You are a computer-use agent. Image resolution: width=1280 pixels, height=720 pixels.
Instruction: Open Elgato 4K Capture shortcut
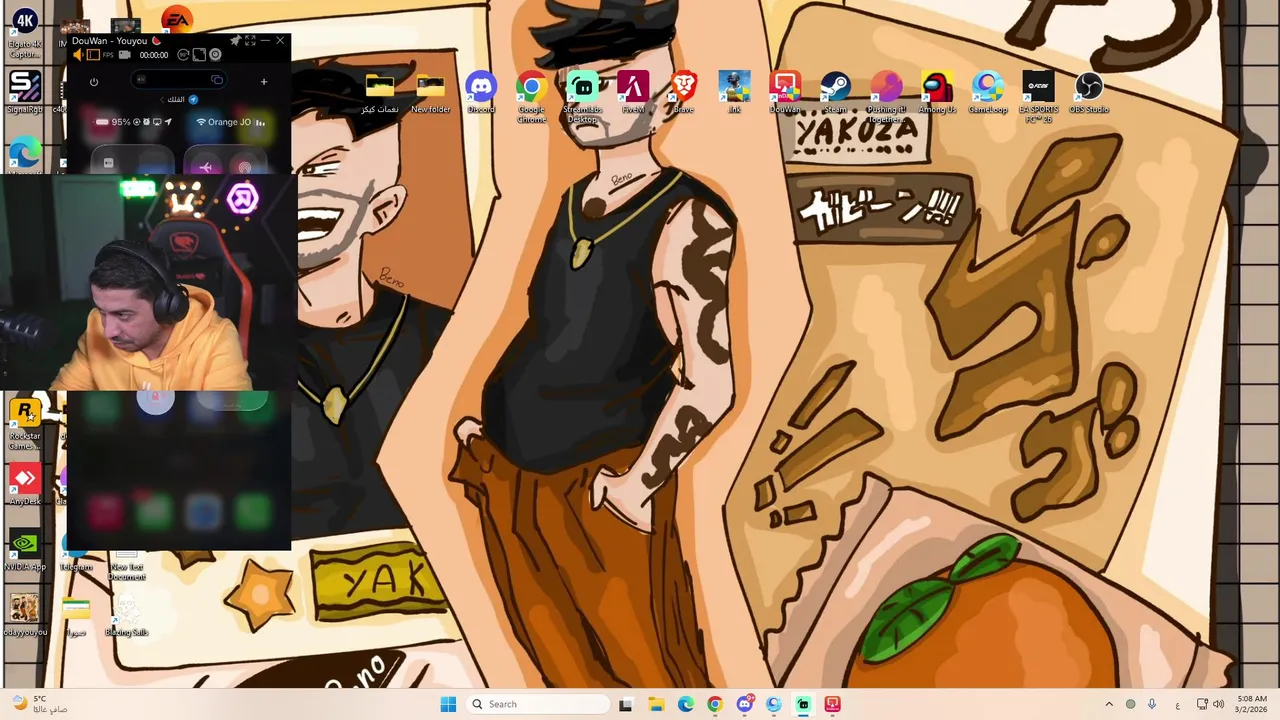coord(24,33)
